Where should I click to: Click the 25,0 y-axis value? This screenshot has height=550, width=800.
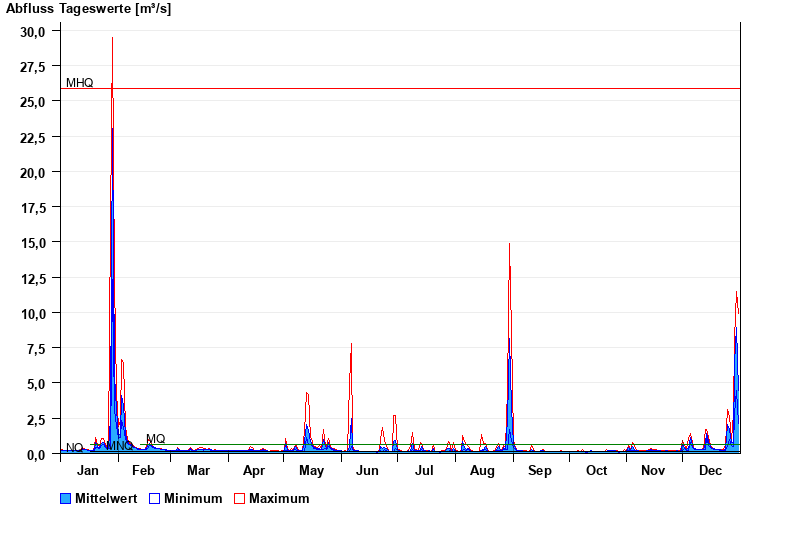(33, 103)
